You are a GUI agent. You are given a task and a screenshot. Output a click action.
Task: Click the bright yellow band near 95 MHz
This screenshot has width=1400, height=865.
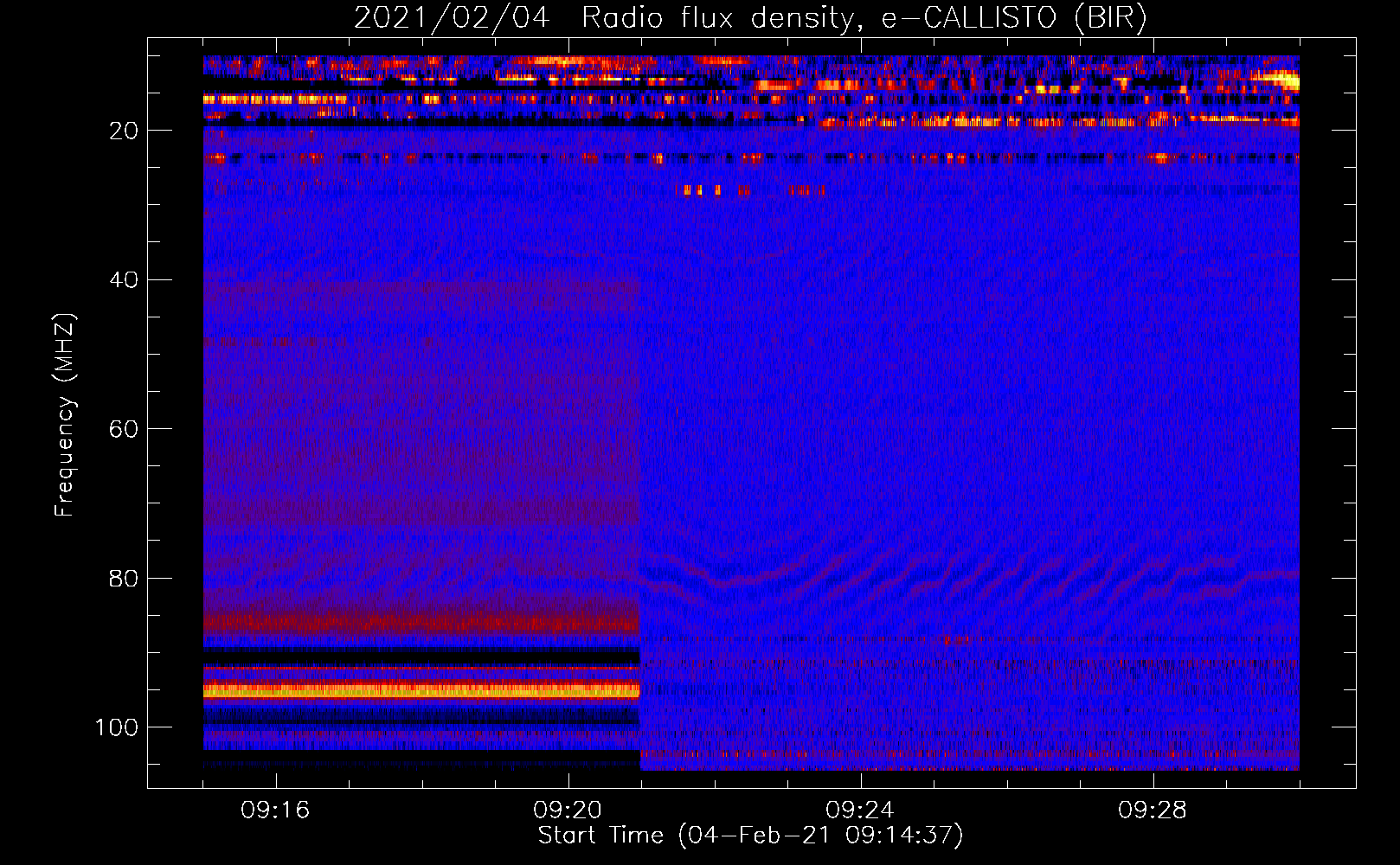421,690
